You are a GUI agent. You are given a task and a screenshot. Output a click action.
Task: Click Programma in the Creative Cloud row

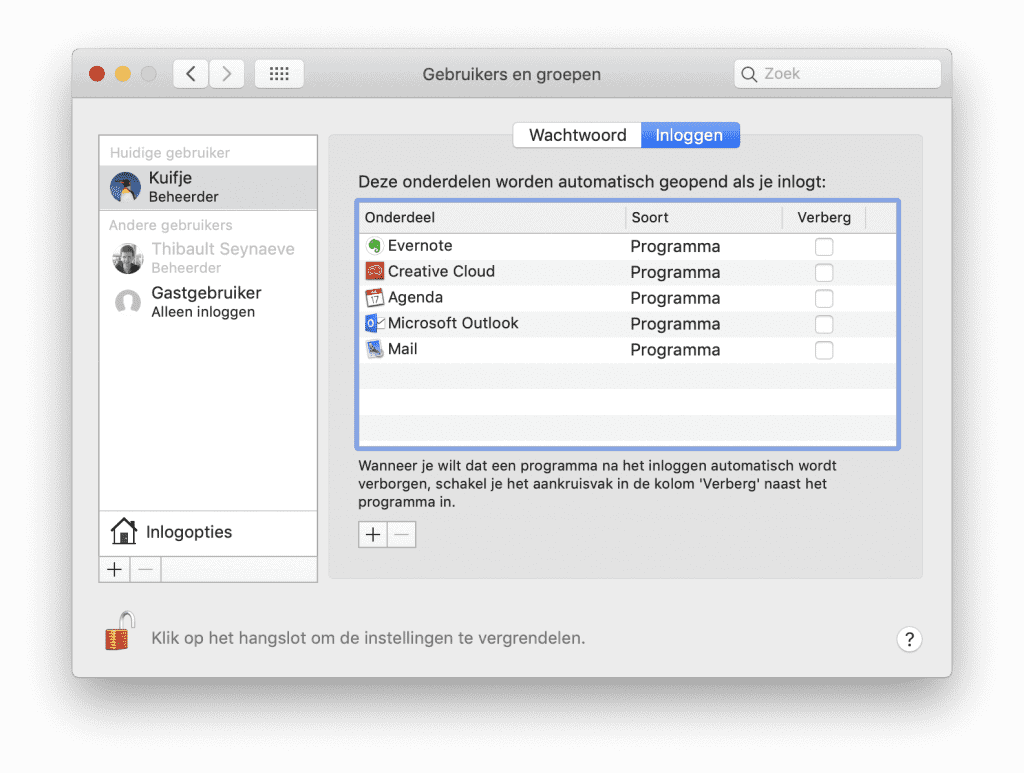(675, 272)
